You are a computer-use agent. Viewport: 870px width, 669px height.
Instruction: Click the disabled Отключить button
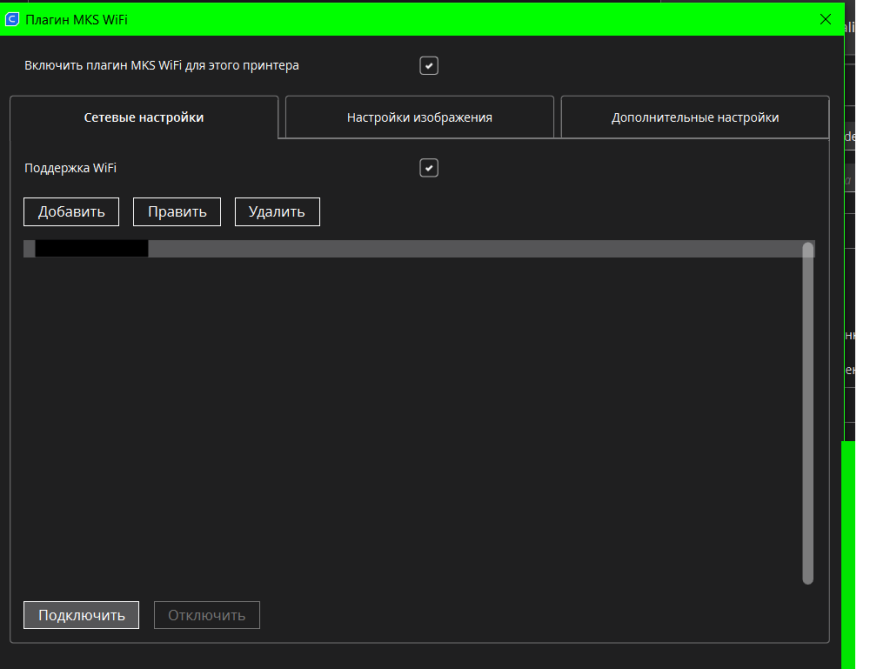point(206,614)
